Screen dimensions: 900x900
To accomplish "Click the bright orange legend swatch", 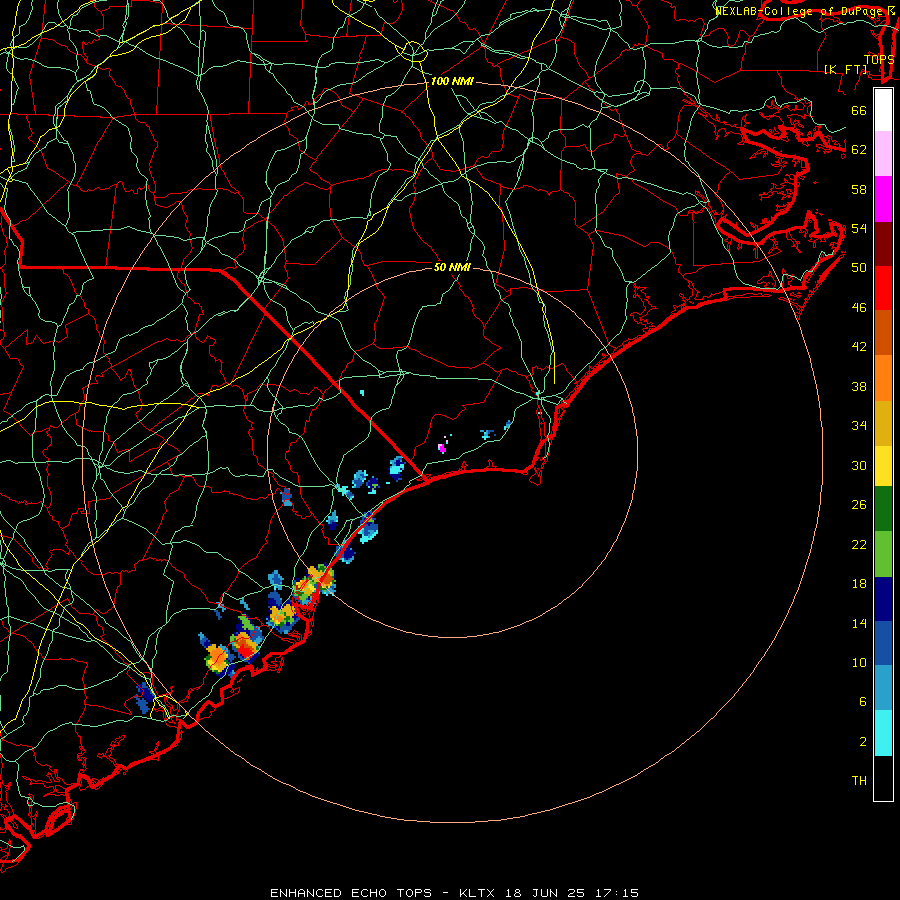I will (x=883, y=378).
